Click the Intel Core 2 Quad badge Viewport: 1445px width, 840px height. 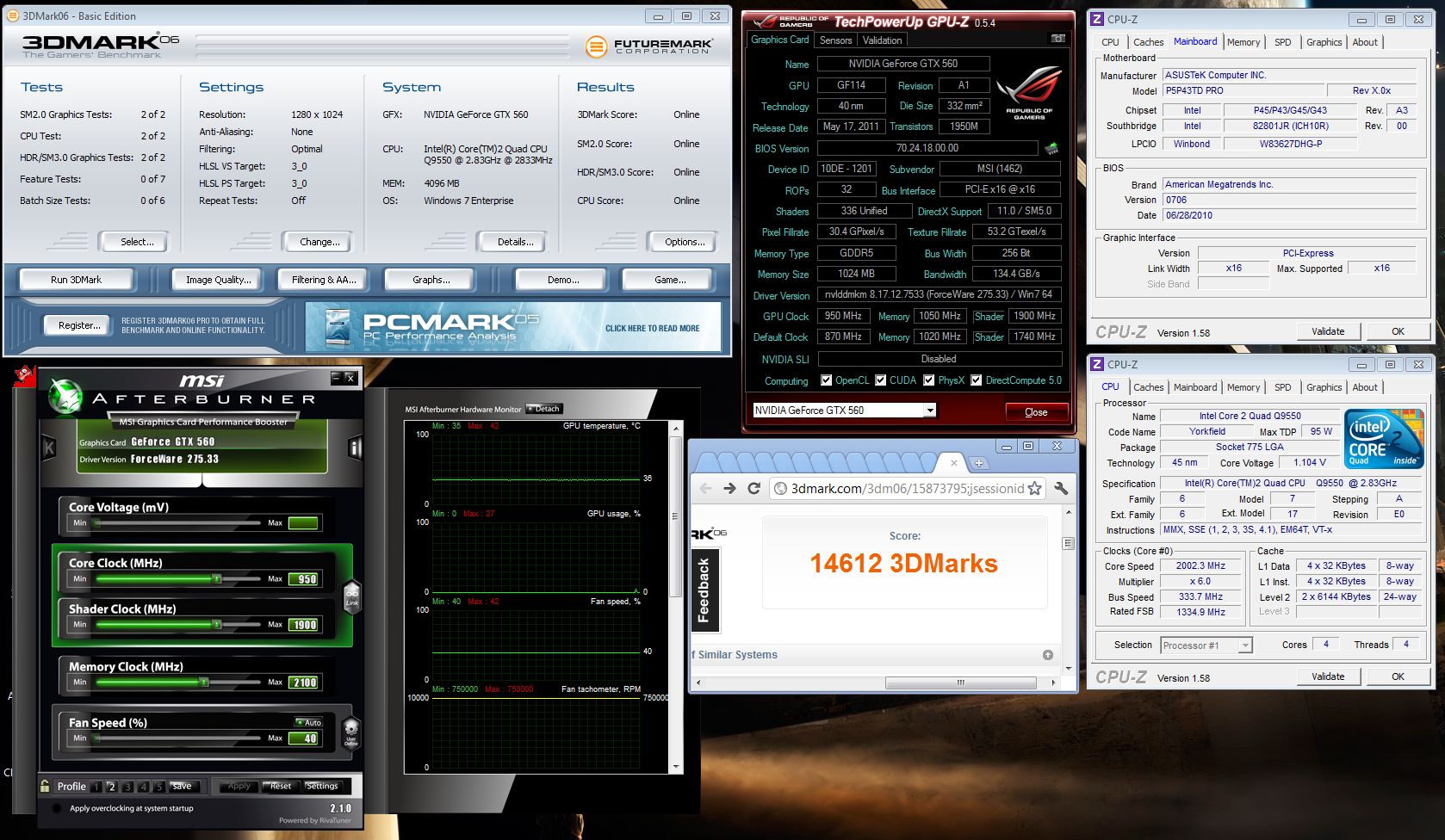pyautogui.click(x=1384, y=439)
